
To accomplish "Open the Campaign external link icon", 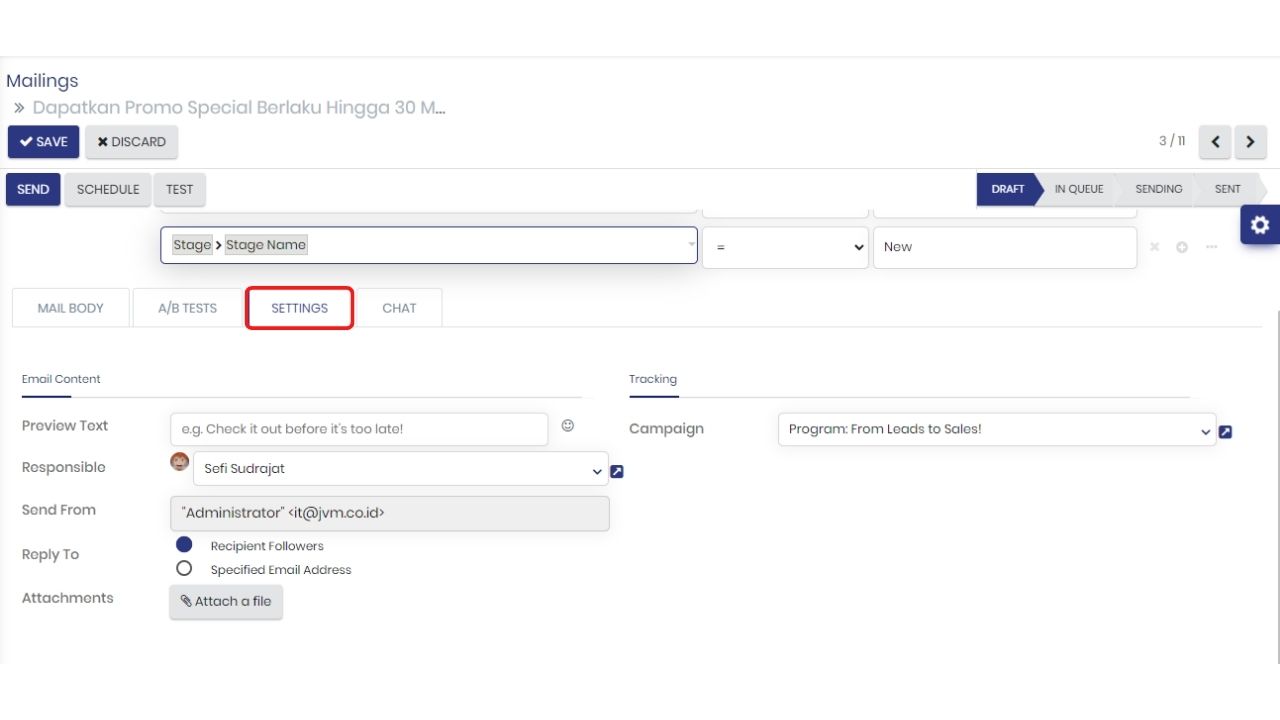I will 1226,432.
